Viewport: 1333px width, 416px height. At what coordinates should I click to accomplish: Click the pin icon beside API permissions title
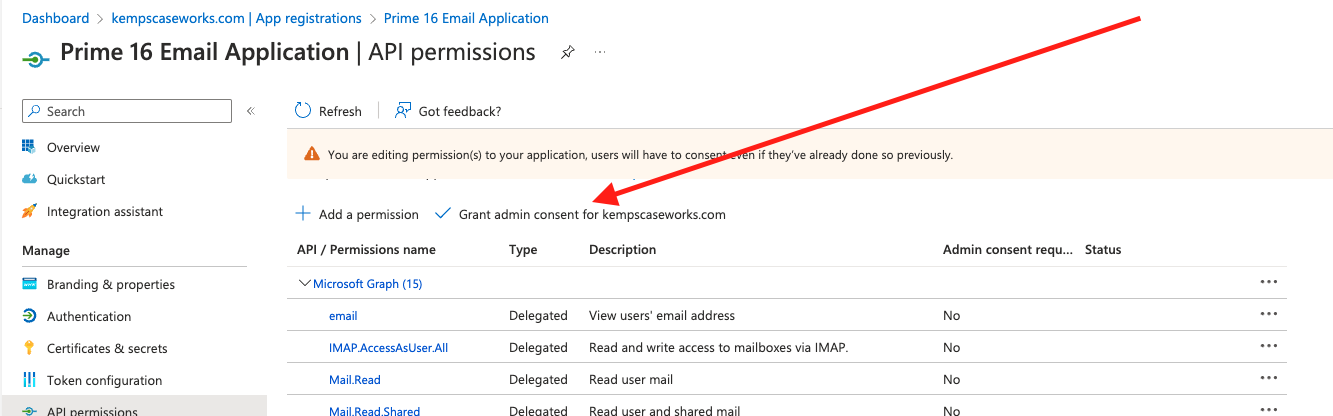coord(567,52)
